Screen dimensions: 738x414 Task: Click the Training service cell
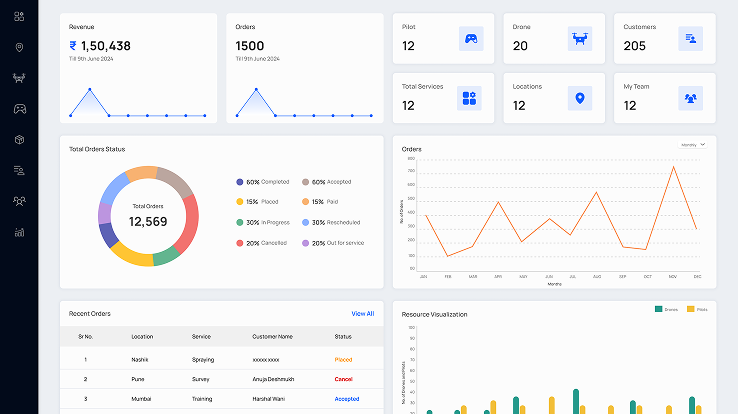pyautogui.click(x=202, y=399)
